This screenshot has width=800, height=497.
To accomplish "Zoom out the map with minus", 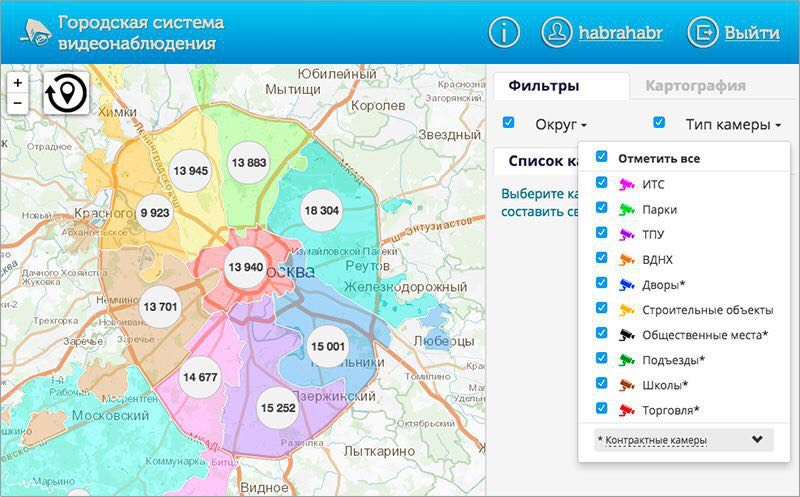I will 18,104.
